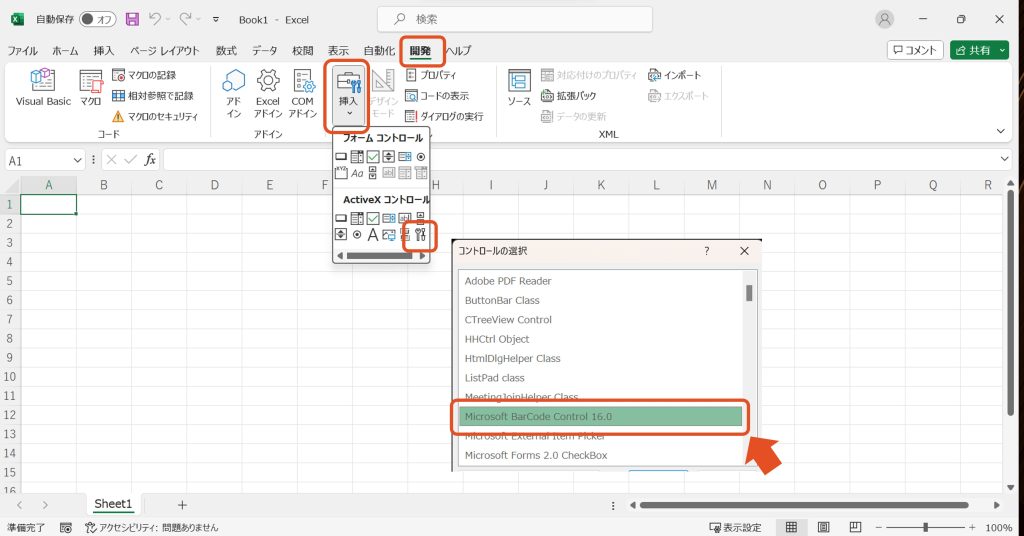Click the コメント button
This screenshot has width=1024, height=536.
pyautogui.click(x=915, y=50)
